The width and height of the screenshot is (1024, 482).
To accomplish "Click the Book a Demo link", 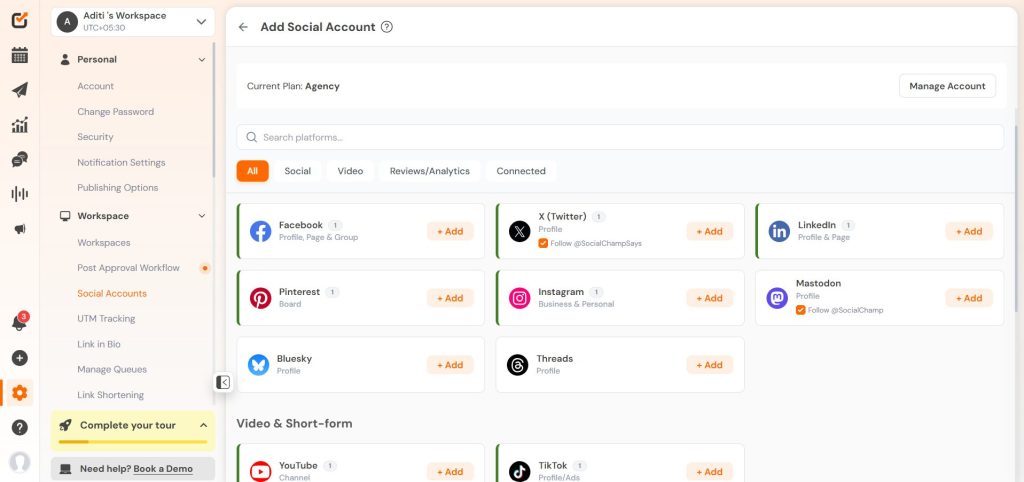I will point(163,469).
